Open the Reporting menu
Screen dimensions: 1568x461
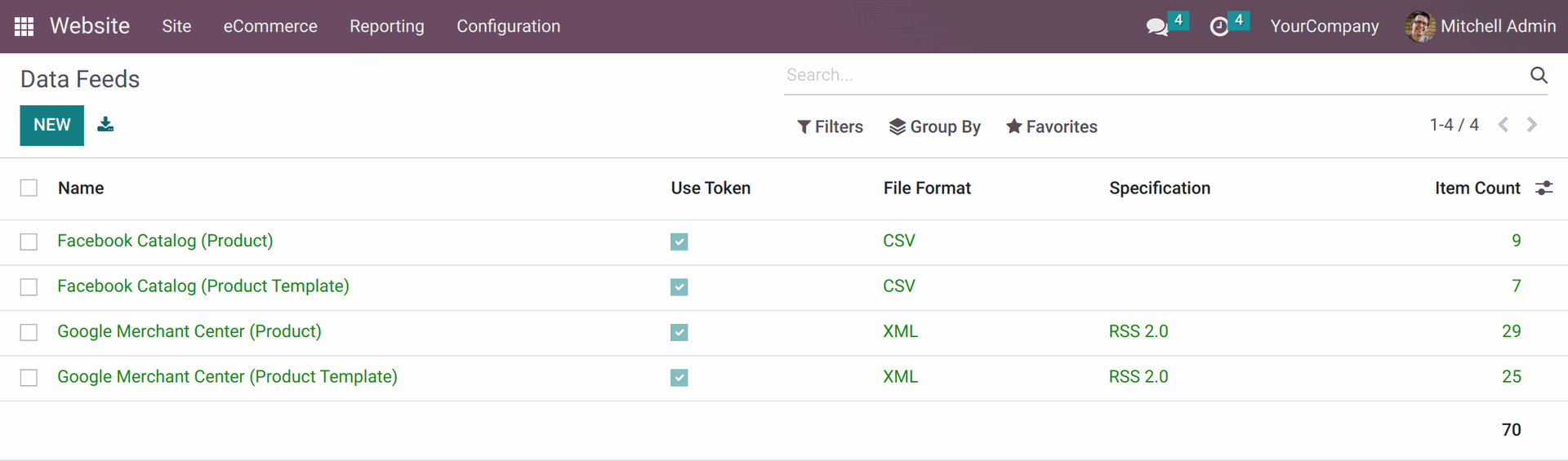[x=387, y=26]
